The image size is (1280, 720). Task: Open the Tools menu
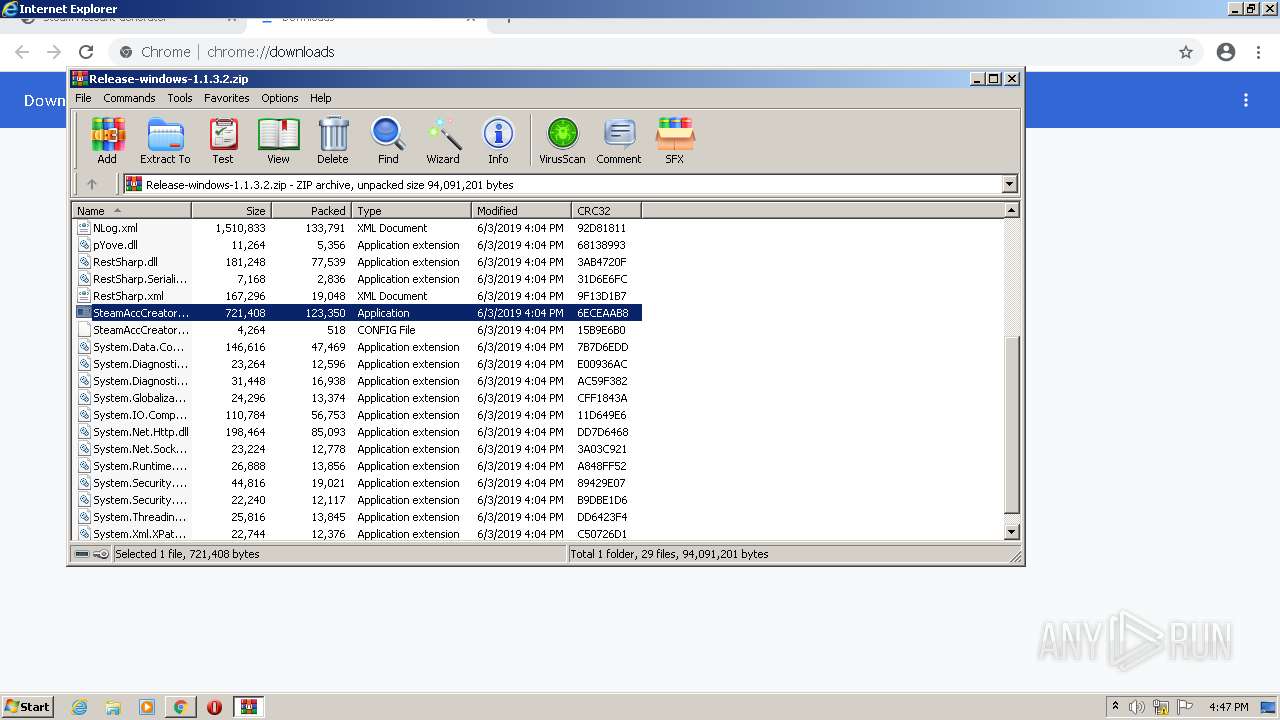pos(180,98)
